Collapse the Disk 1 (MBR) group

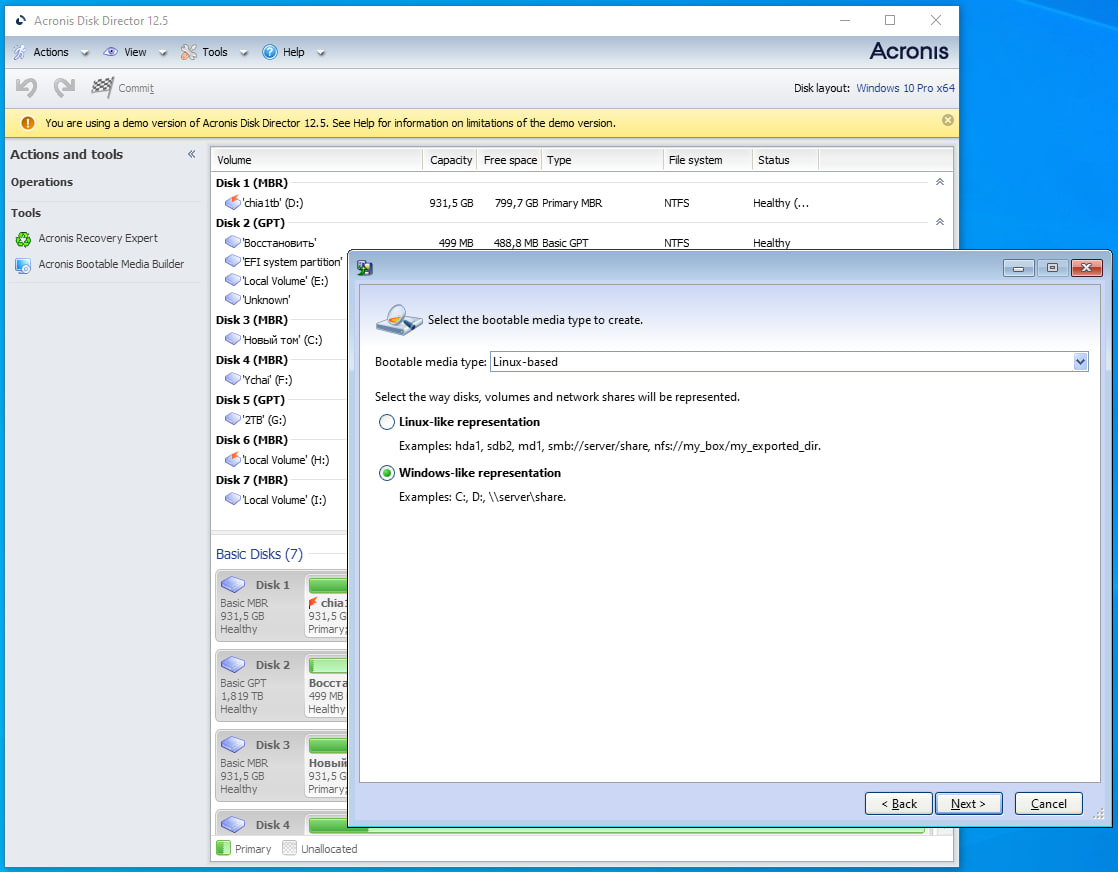pyautogui.click(x=940, y=182)
